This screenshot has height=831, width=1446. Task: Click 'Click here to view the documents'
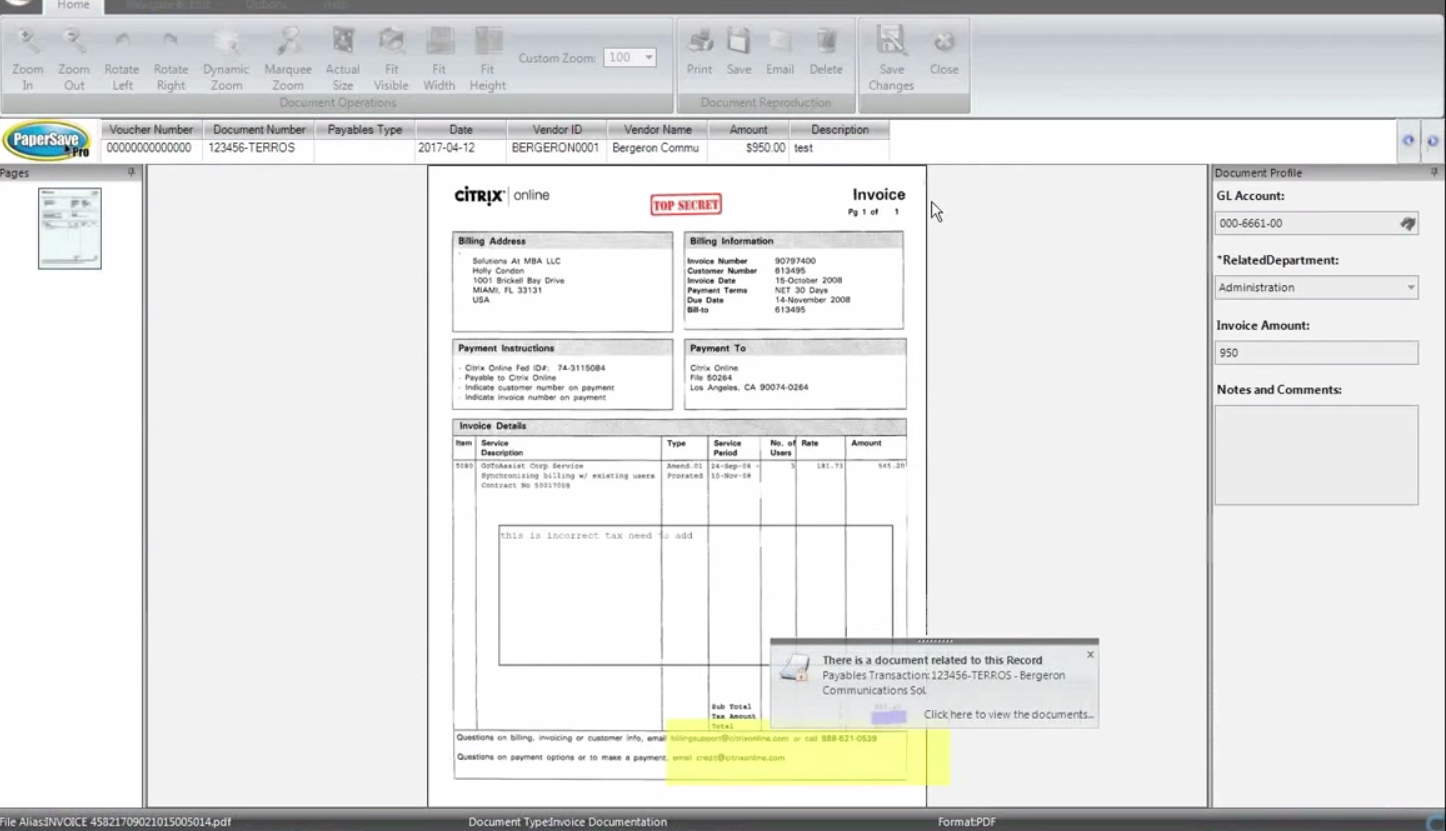coord(1008,714)
